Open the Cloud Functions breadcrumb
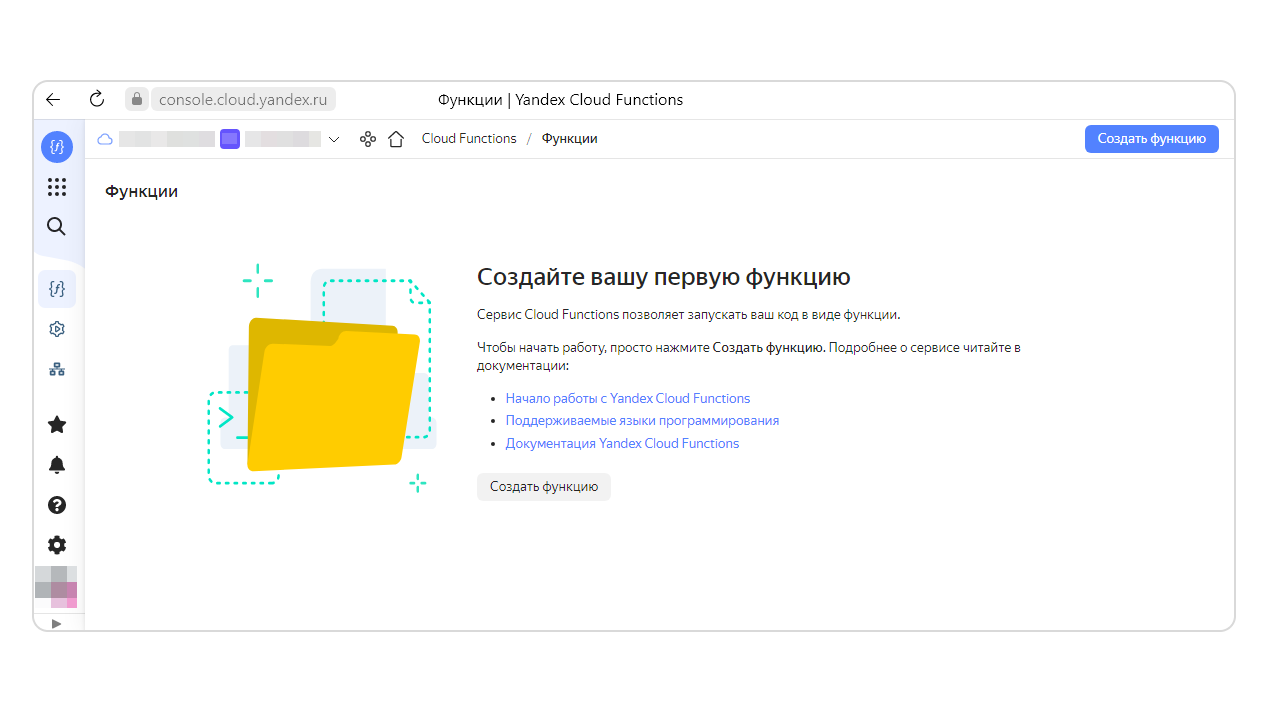This screenshot has height=712, width=1268. (x=469, y=139)
